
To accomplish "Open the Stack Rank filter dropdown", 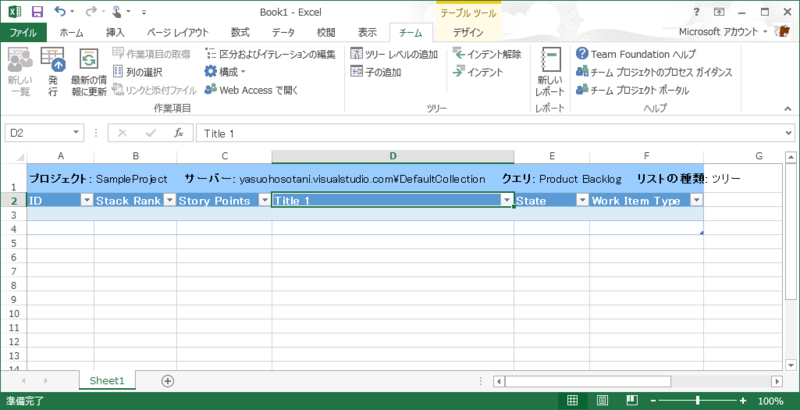I will pyautogui.click(x=170, y=200).
